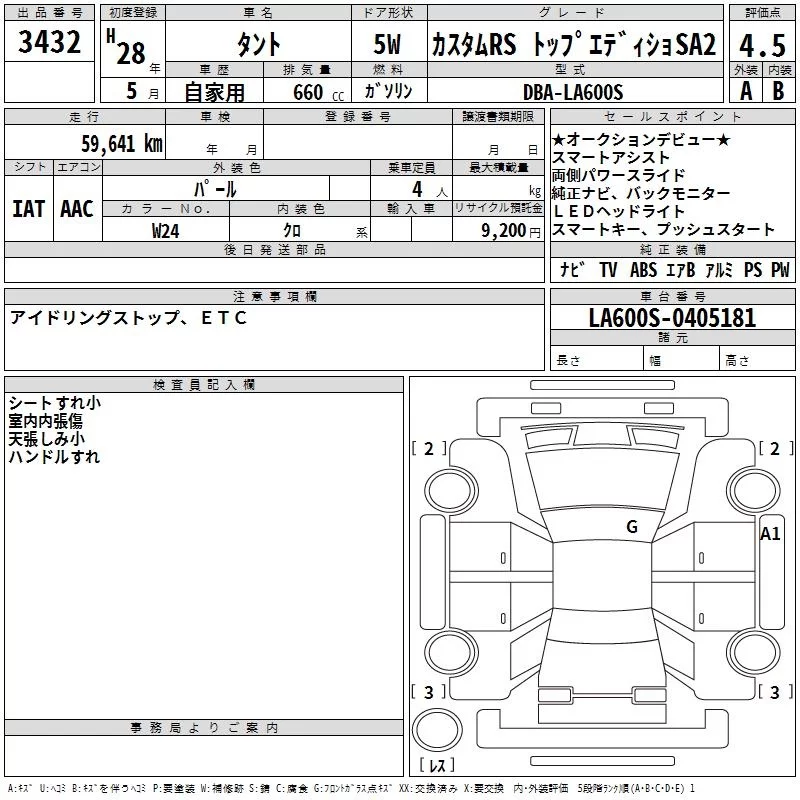
Task: Click the spare tire circle above レス
Action: (x=437, y=730)
